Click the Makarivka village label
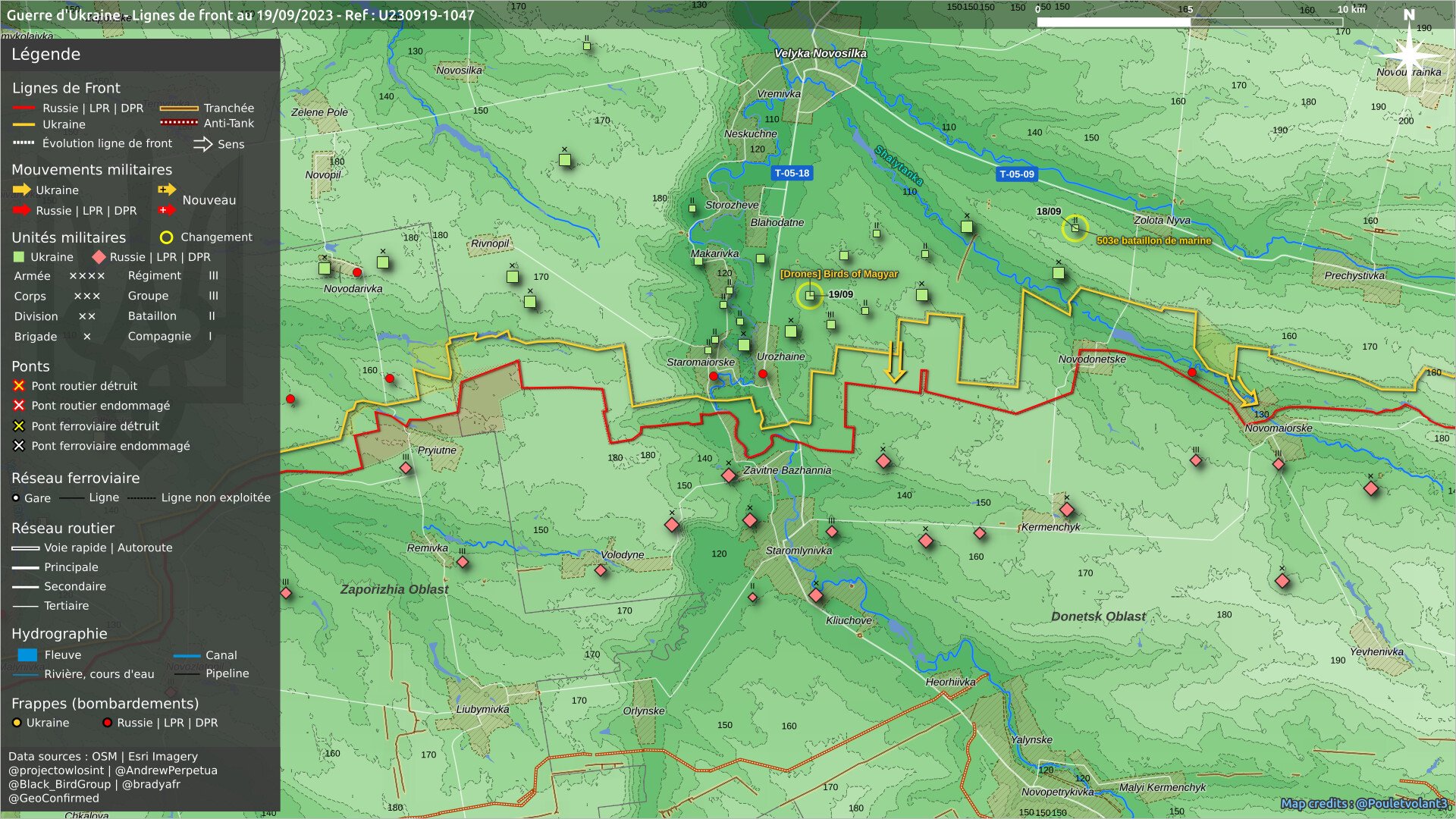This screenshot has width=1456, height=819. pyautogui.click(x=714, y=253)
